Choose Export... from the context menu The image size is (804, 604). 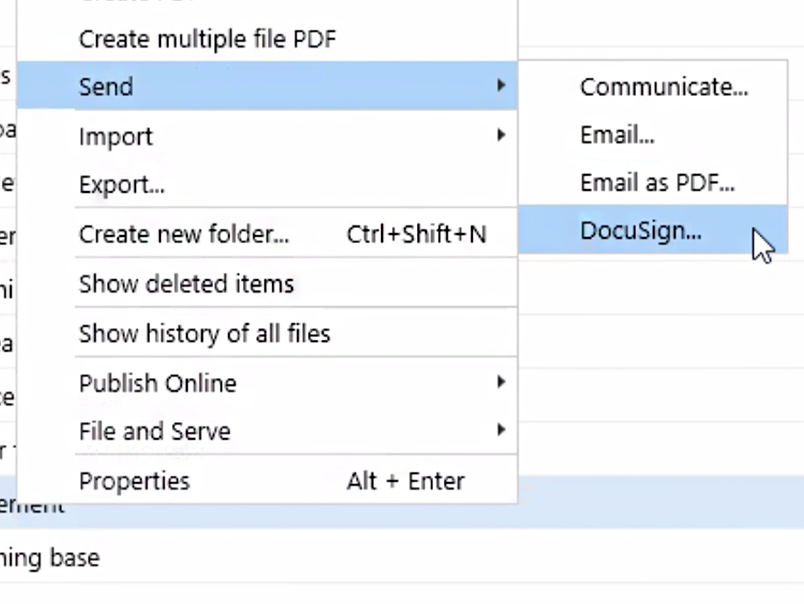[x=122, y=185]
